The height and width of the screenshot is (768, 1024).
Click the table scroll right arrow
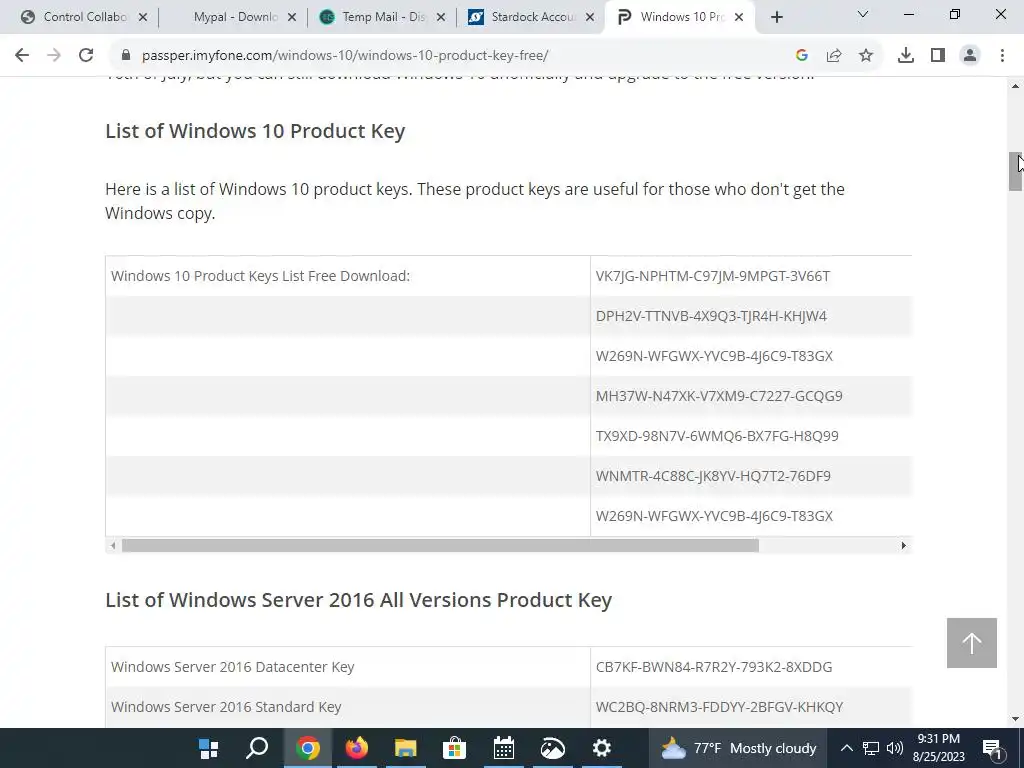pos(904,545)
